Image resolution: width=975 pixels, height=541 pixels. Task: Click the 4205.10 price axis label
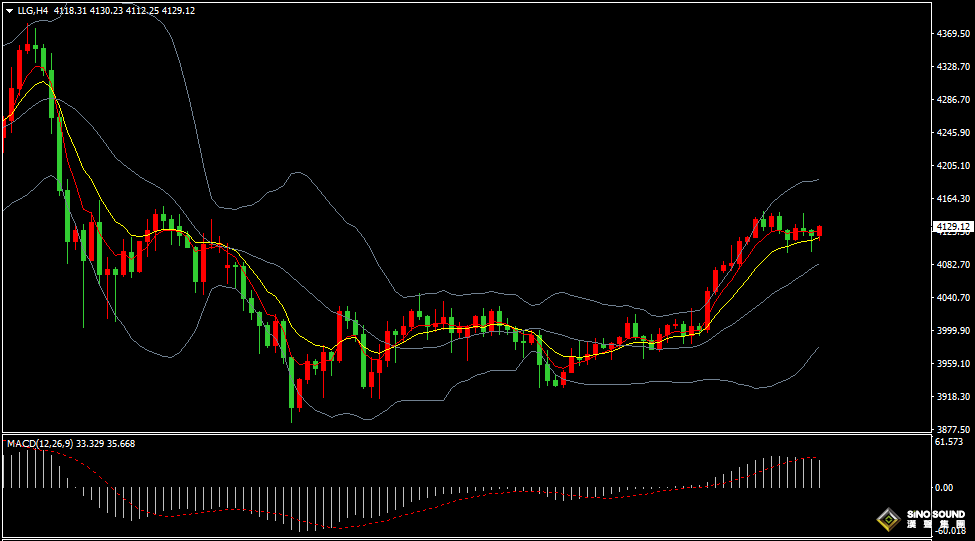[952, 166]
